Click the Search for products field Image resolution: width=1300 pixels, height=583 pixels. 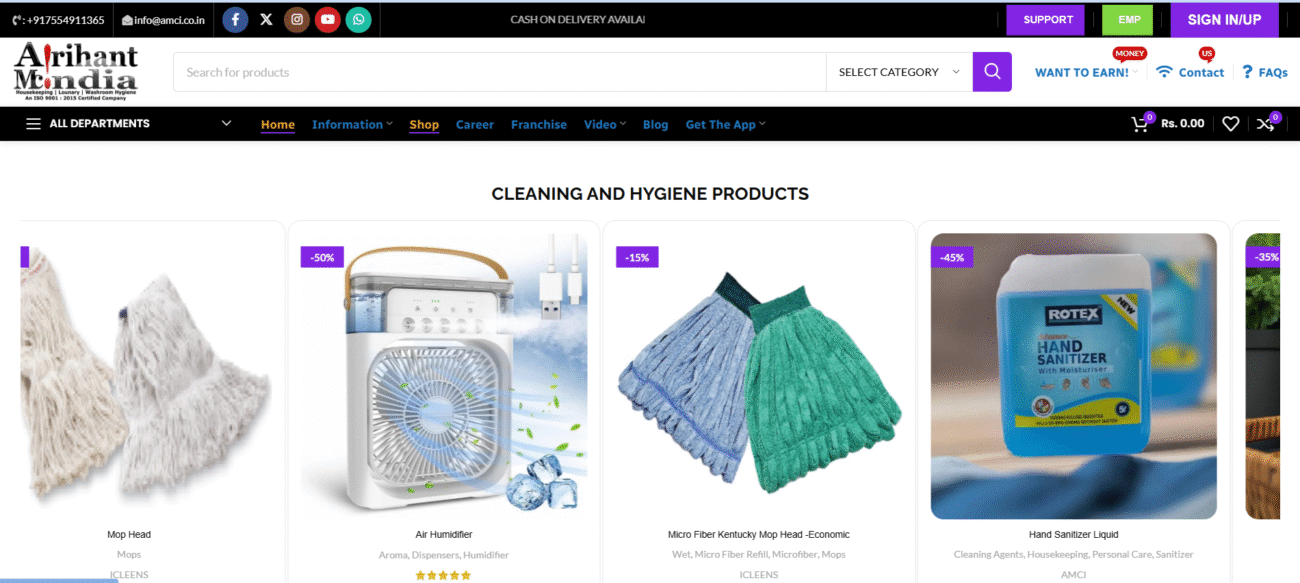coord(500,72)
